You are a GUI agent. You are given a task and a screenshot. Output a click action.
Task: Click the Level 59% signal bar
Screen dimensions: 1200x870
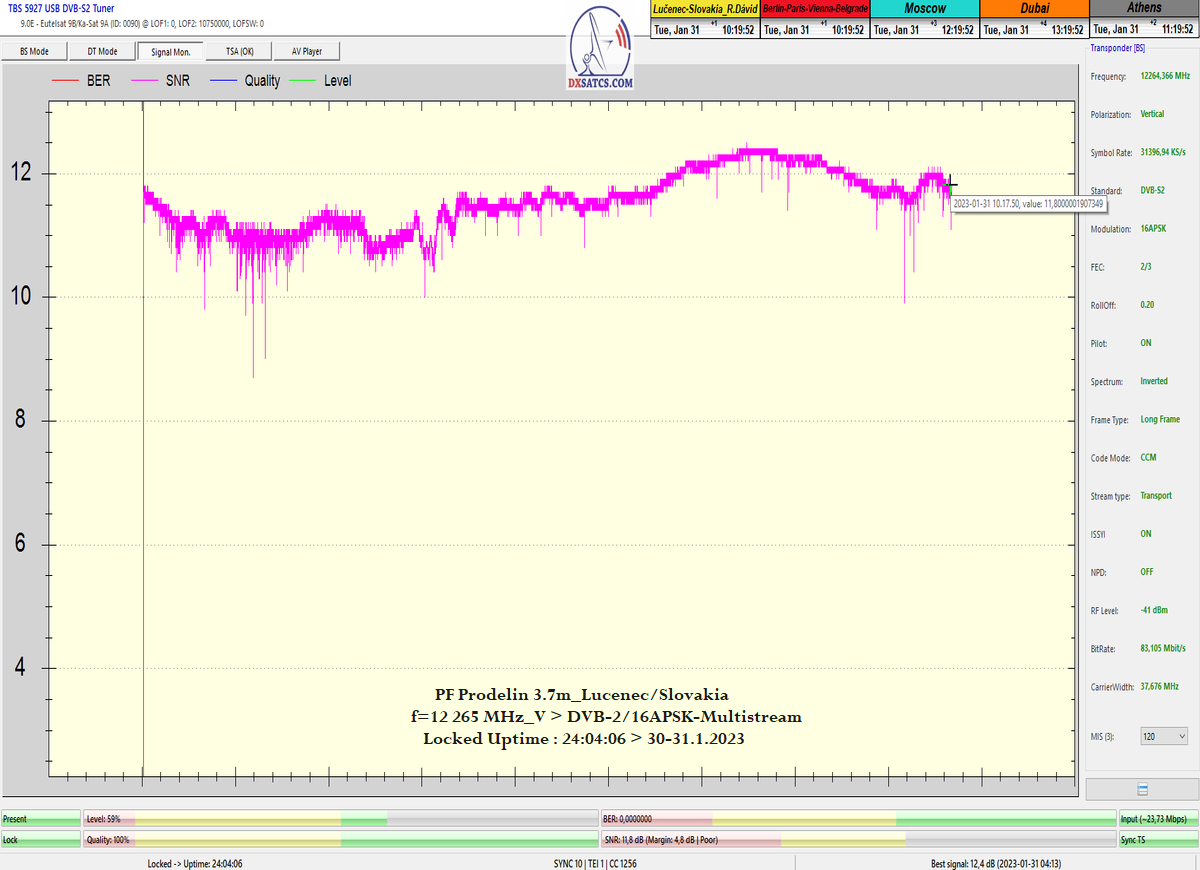(340, 818)
